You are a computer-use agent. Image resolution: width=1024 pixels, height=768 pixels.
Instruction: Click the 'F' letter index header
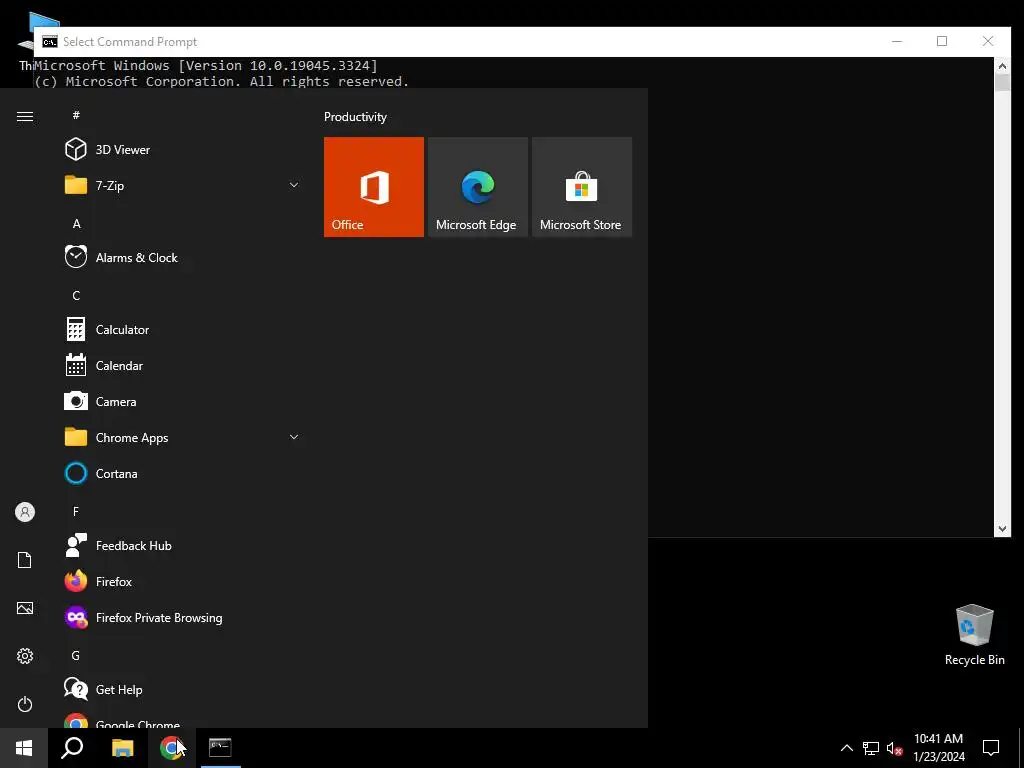tap(76, 511)
